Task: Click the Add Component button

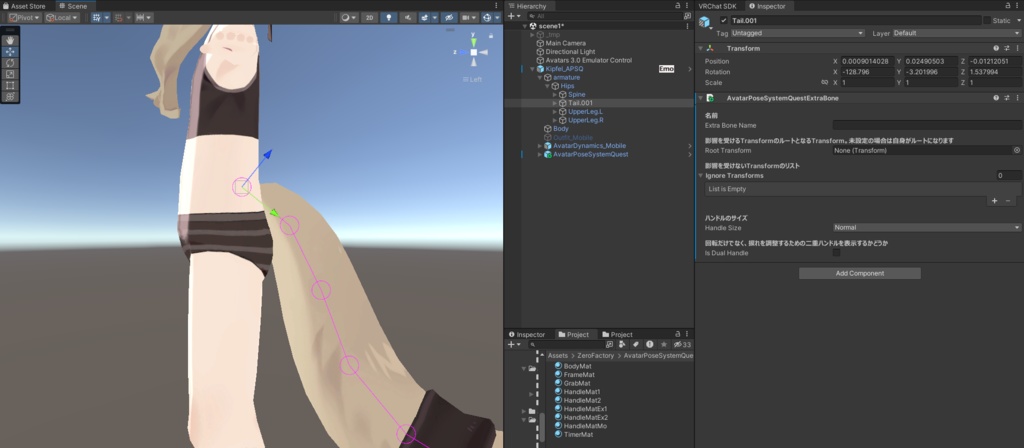Action: click(x=859, y=274)
